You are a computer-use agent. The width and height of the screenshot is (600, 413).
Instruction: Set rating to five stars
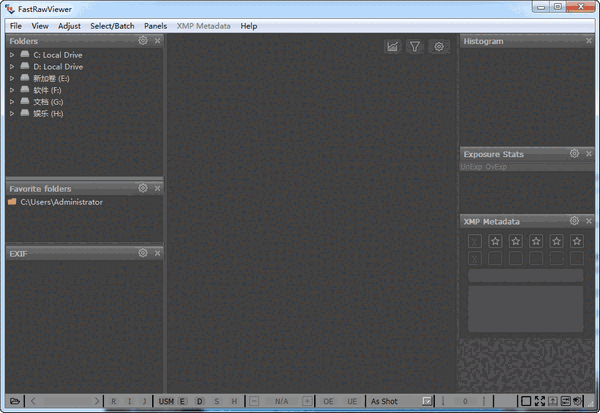(577, 241)
